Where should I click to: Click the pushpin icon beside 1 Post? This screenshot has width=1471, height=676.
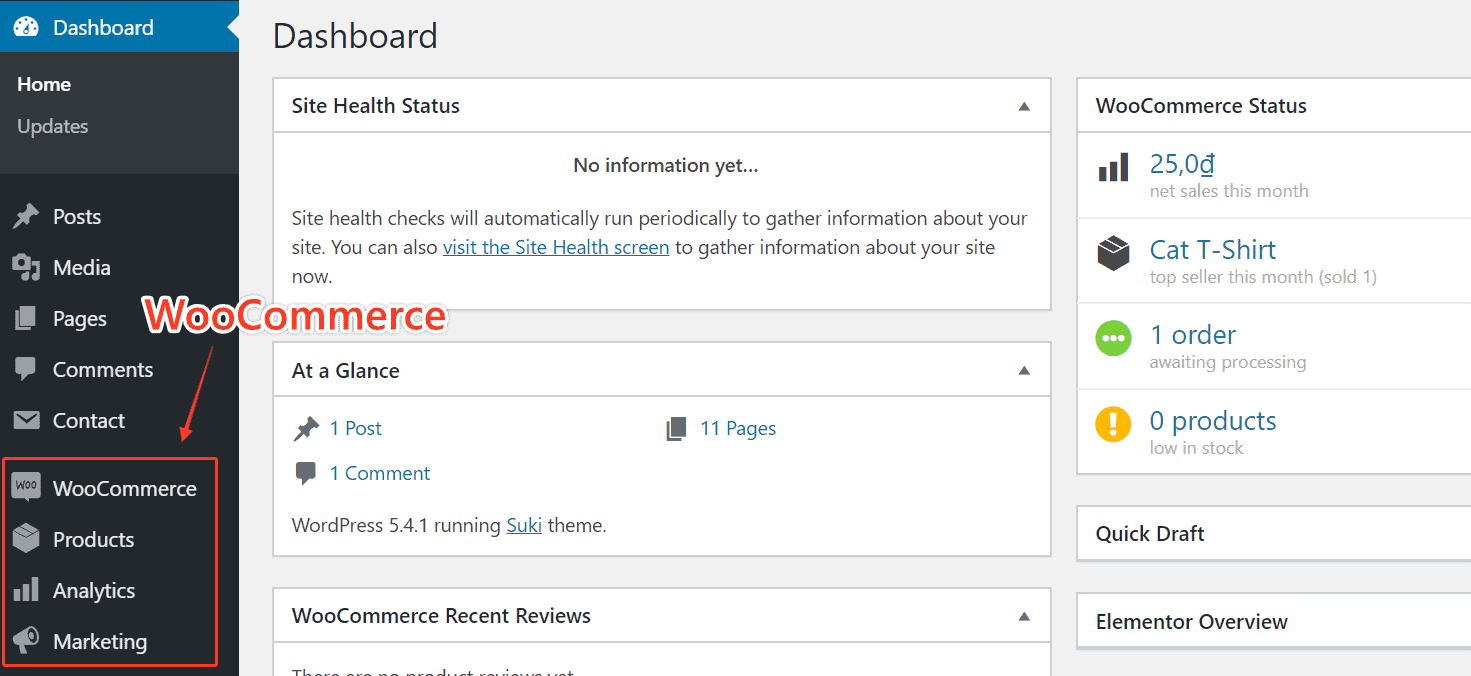pyautogui.click(x=306, y=429)
